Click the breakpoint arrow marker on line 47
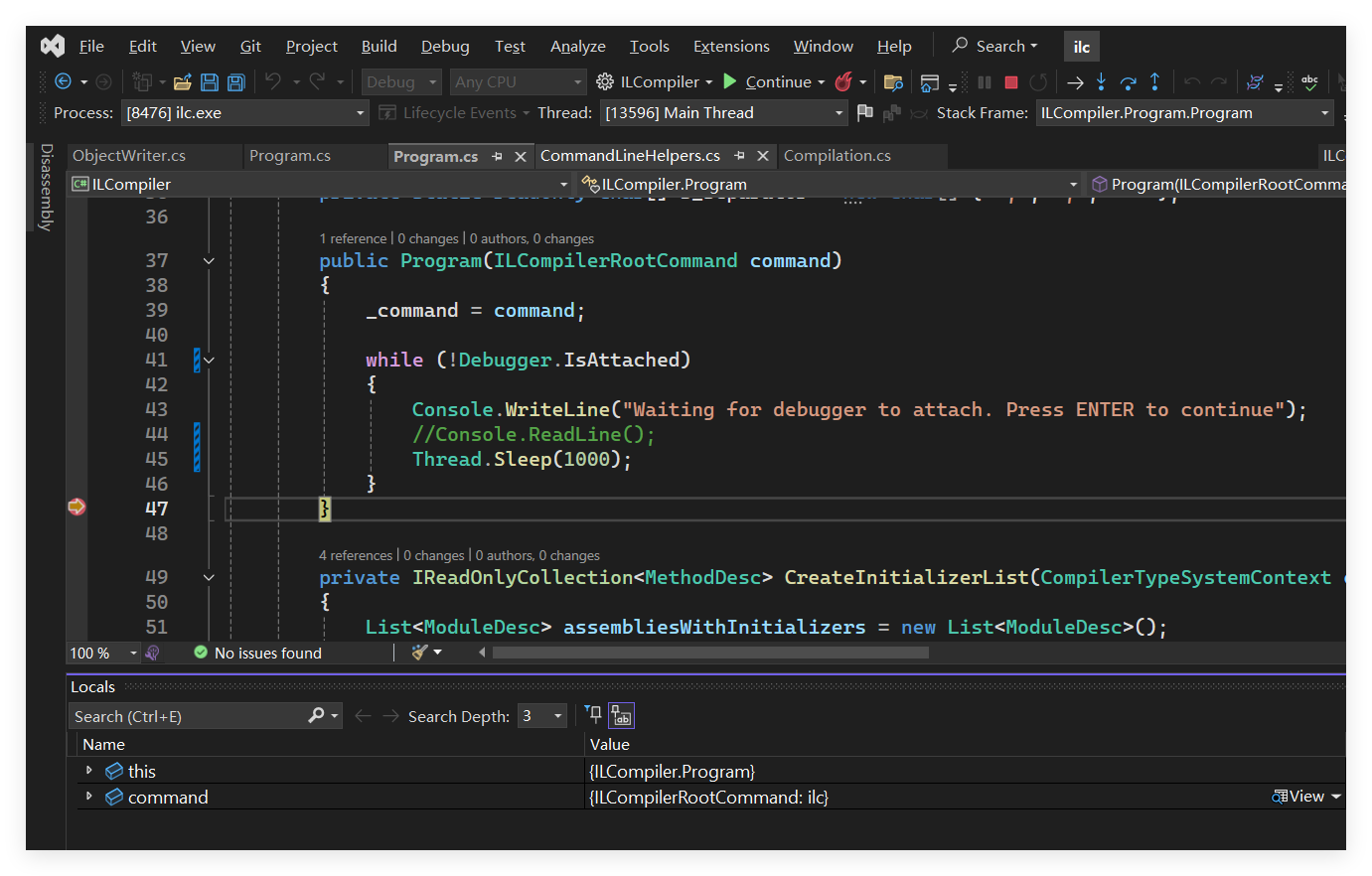This screenshot has height=876, width=1372. tap(76, 508)
